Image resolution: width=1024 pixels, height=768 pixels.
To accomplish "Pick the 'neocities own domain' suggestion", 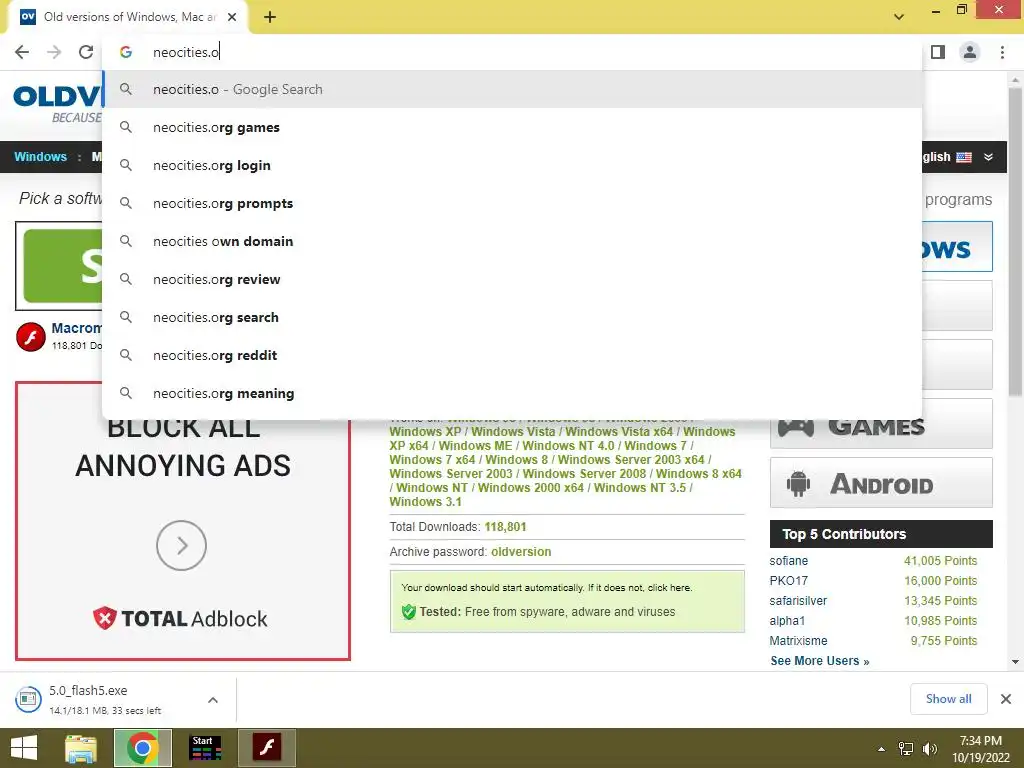I will pyautogui.click(x=513, y=241).
